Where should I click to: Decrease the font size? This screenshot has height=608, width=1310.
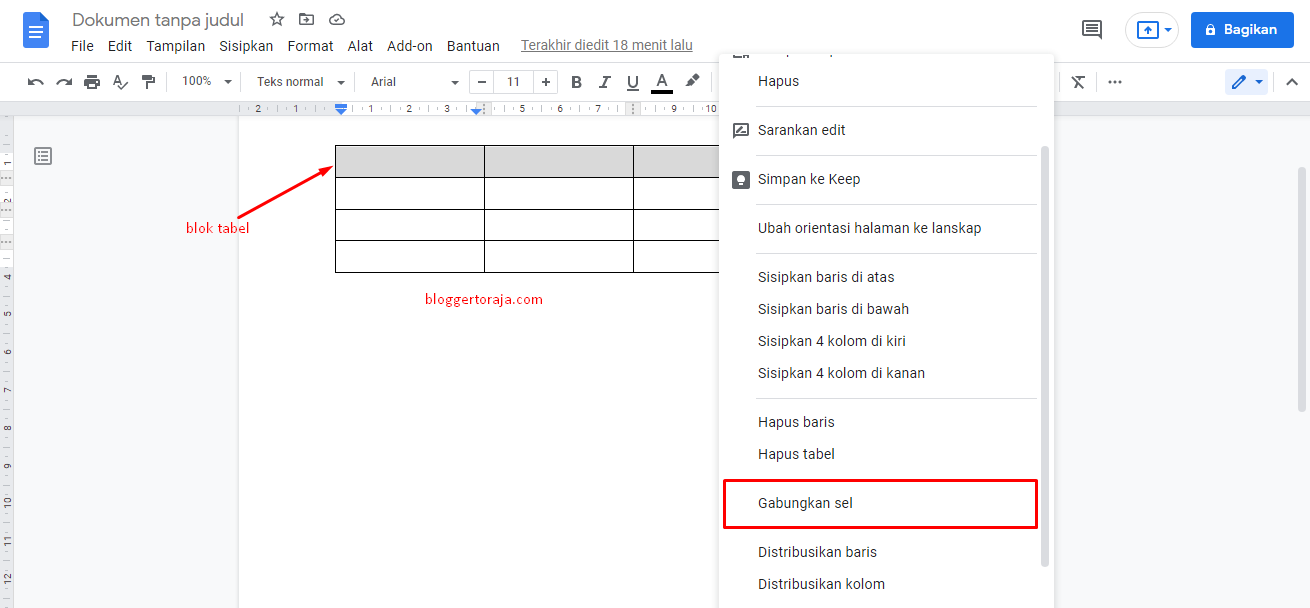pyautogui.click(x=482, y=82)
